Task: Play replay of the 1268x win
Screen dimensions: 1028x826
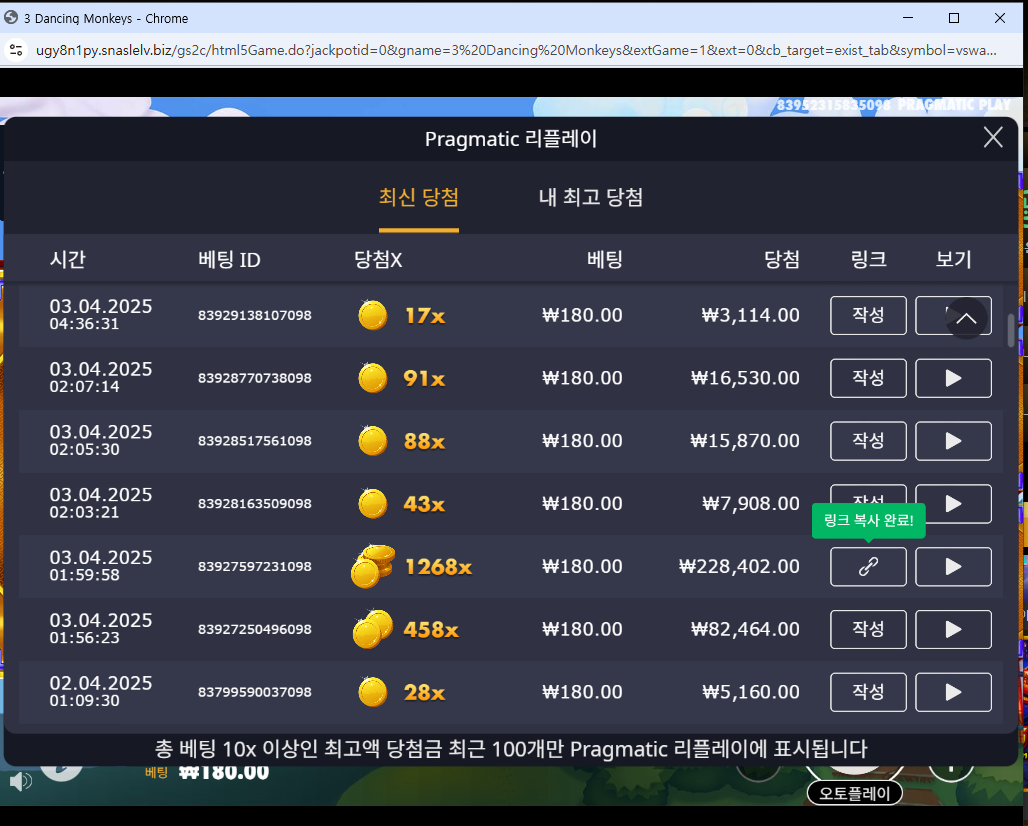Action: [x=953, y=566]
